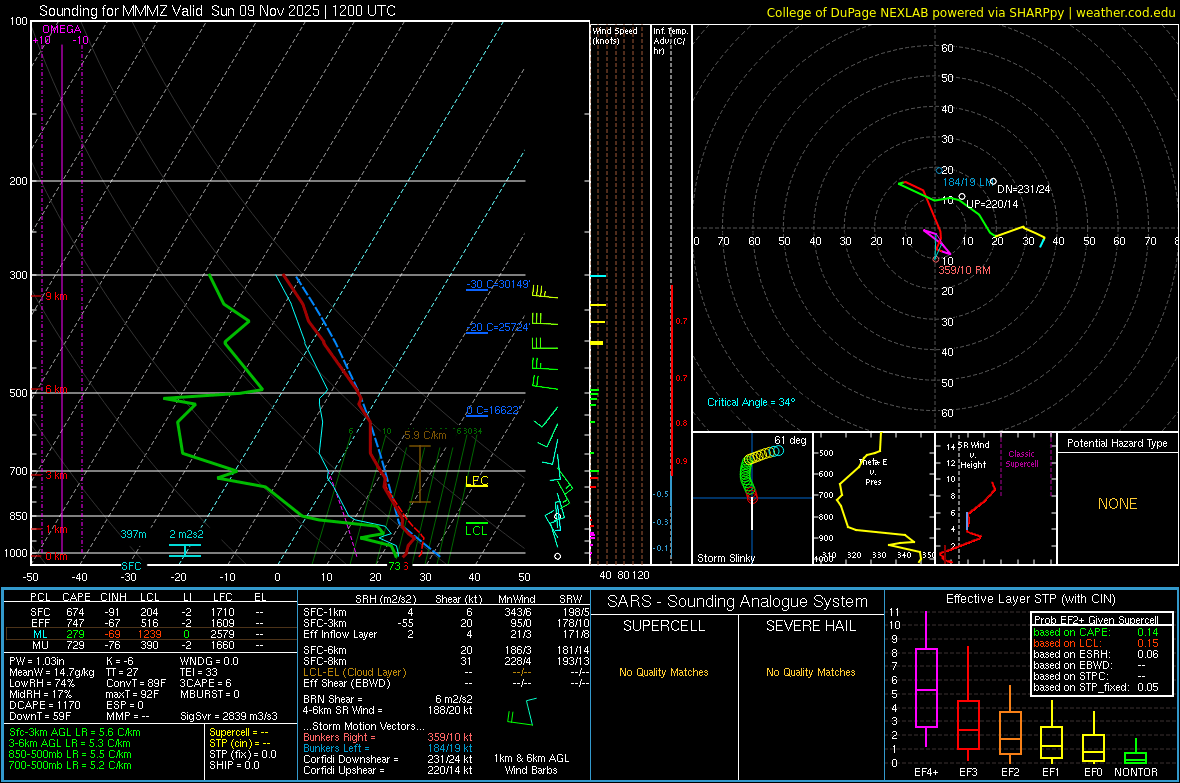This screenshot has width=1180, height=783.
Task: Click No Quality Matches under SEVERE HAIL
Action: 810,672
